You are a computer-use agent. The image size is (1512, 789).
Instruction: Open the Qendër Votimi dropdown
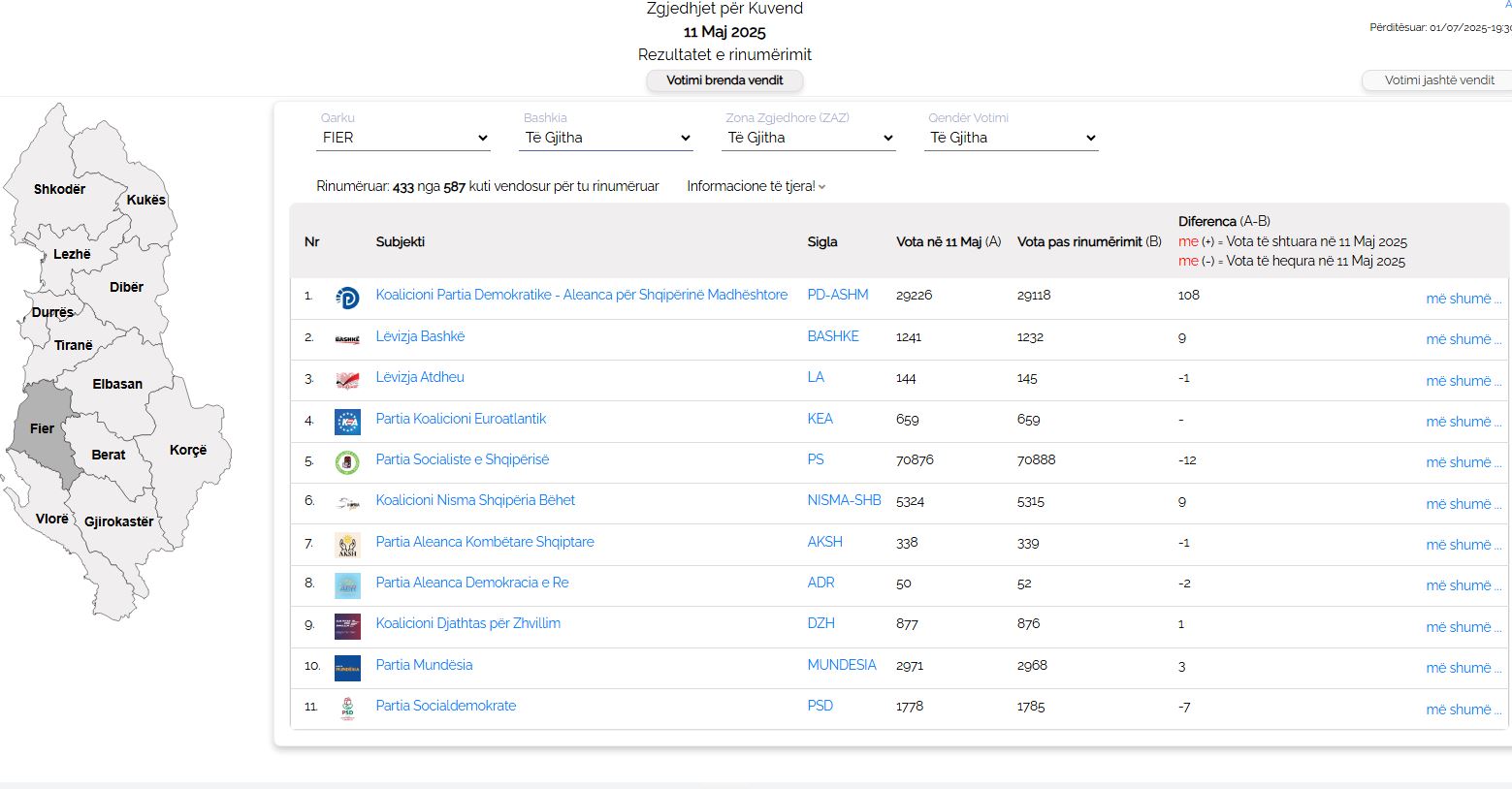coord(1012,138)
